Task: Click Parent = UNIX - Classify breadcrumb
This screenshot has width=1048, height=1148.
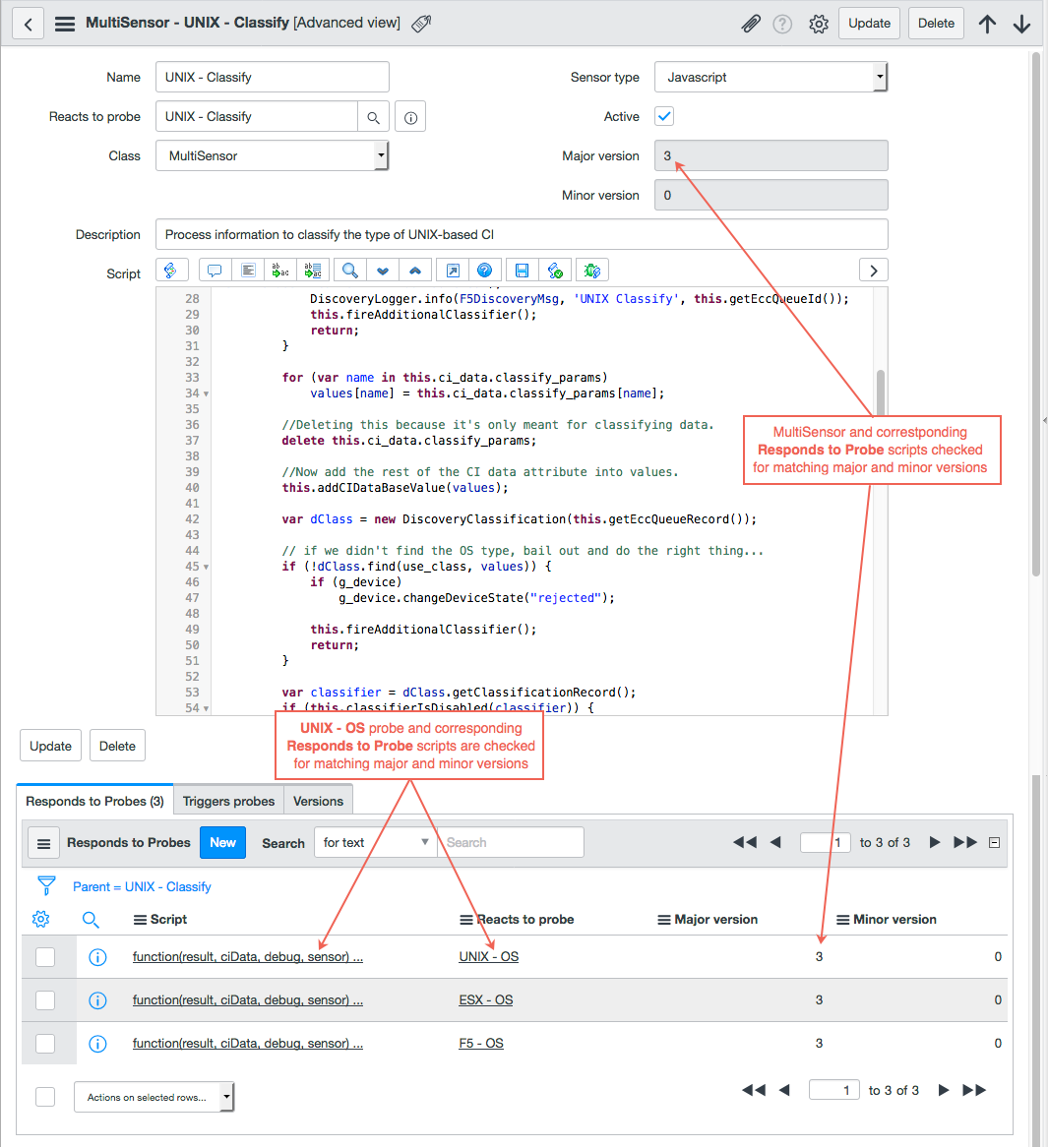Action: (x=142, y=886)
